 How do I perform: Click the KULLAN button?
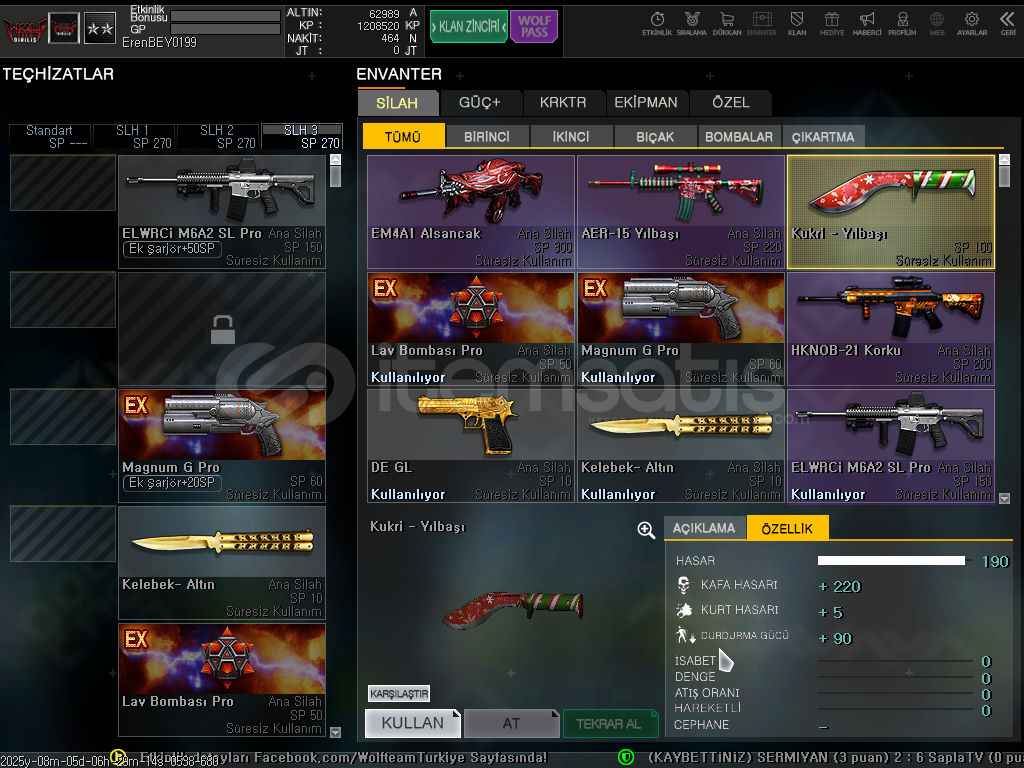413,723
